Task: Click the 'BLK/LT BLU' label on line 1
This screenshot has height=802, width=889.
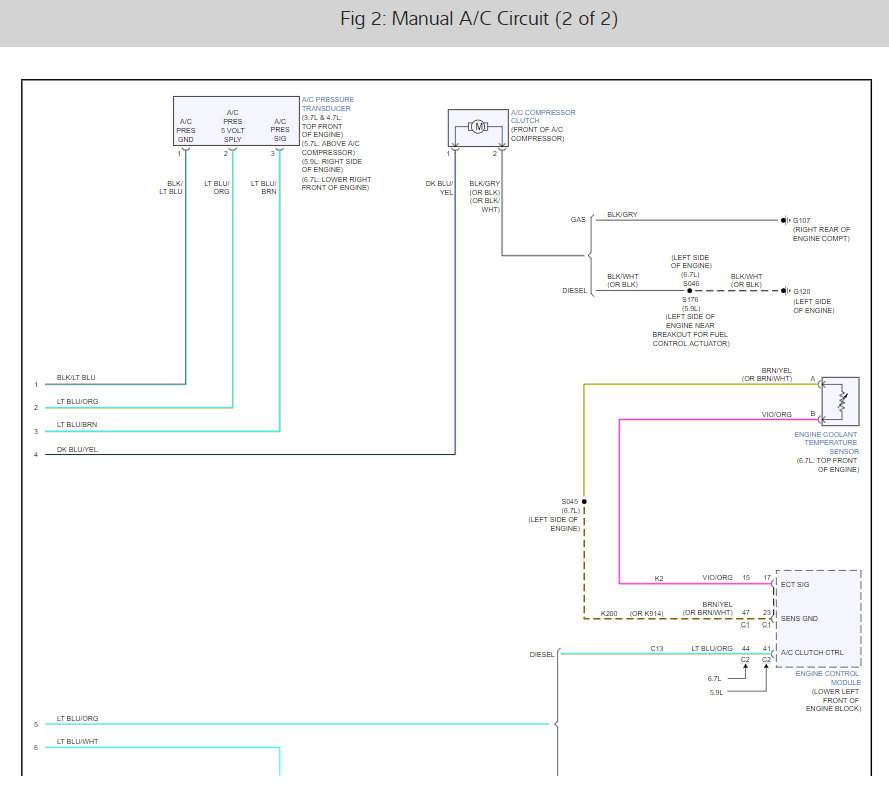Action: pyautogui.click(x=76, y=377)
